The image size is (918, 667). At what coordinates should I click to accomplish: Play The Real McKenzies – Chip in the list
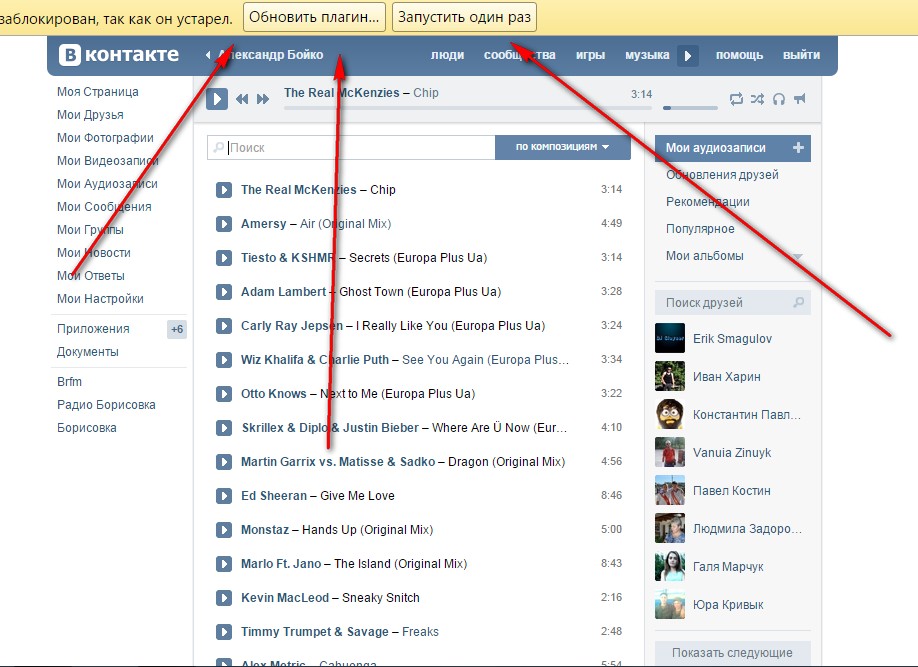tap(224, 190)
